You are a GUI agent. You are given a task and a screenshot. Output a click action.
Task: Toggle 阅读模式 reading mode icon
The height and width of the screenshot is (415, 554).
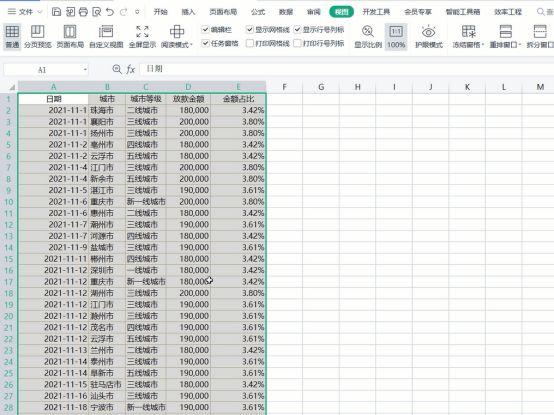(x=177, y=32)
